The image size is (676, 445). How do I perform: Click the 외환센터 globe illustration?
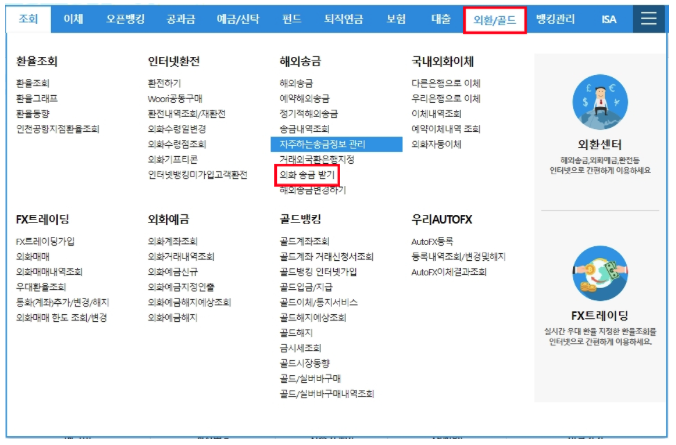pyautogui.click(x=600, y=102)
